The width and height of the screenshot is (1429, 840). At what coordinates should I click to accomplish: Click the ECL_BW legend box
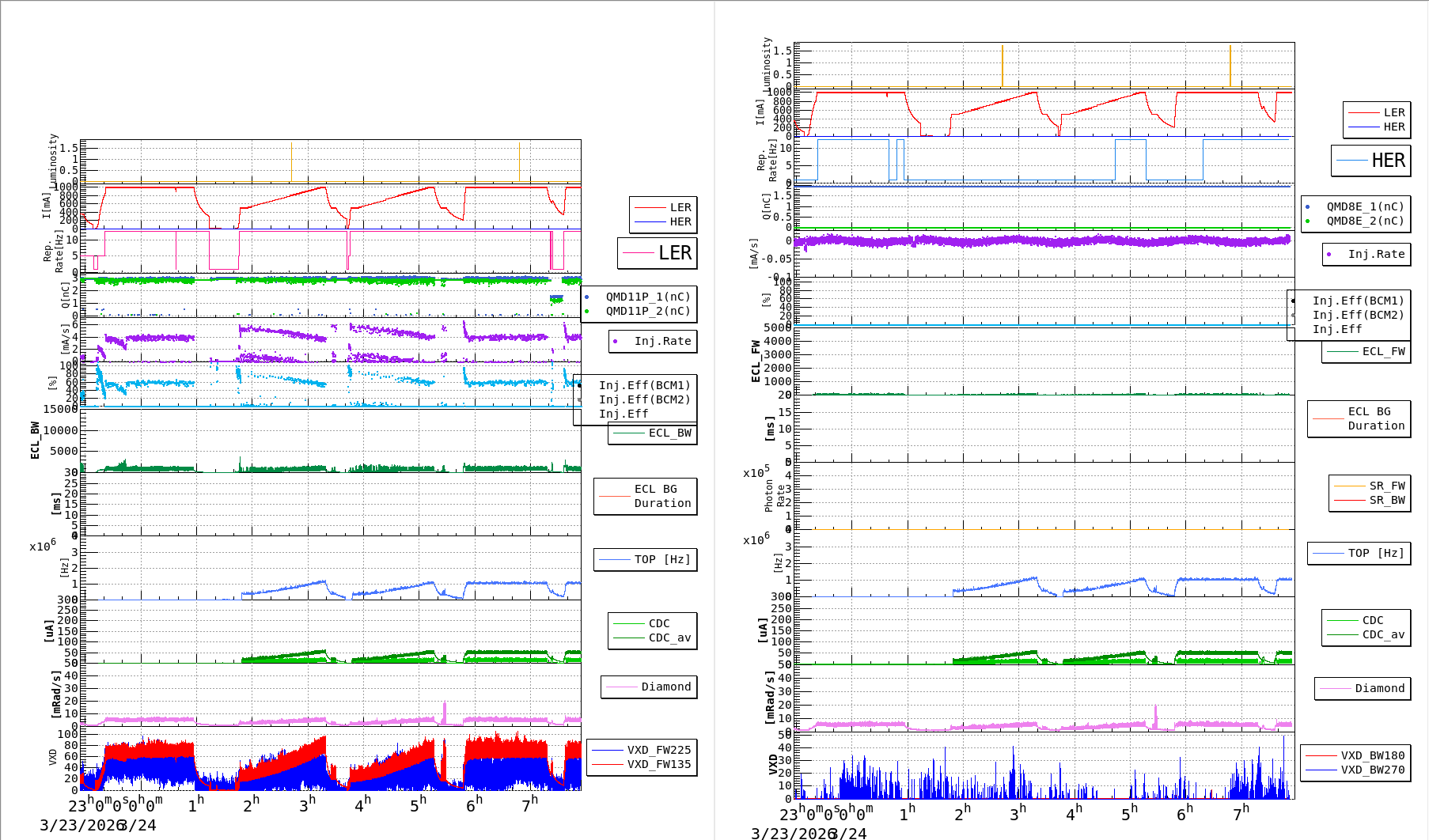click(653, 433)
